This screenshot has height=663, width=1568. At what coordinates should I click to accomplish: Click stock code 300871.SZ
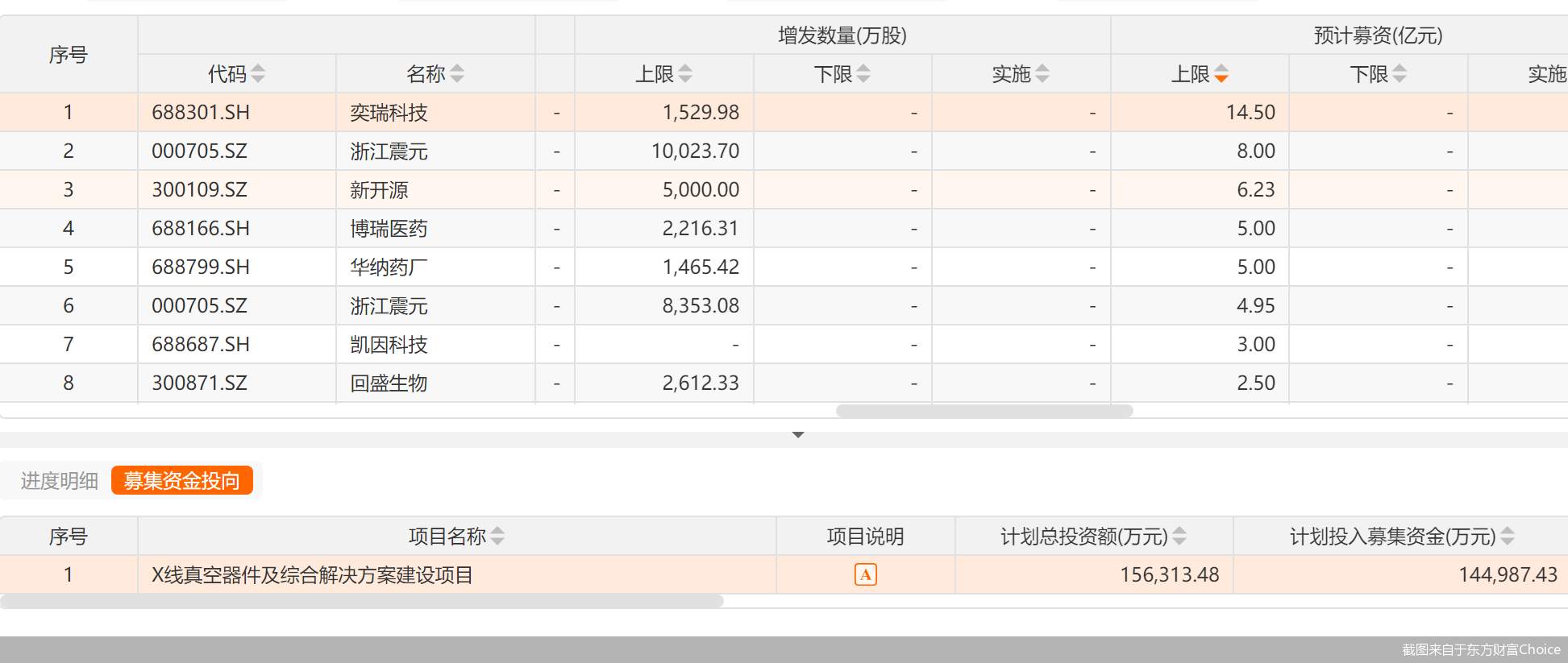click(x=200, y=383)
